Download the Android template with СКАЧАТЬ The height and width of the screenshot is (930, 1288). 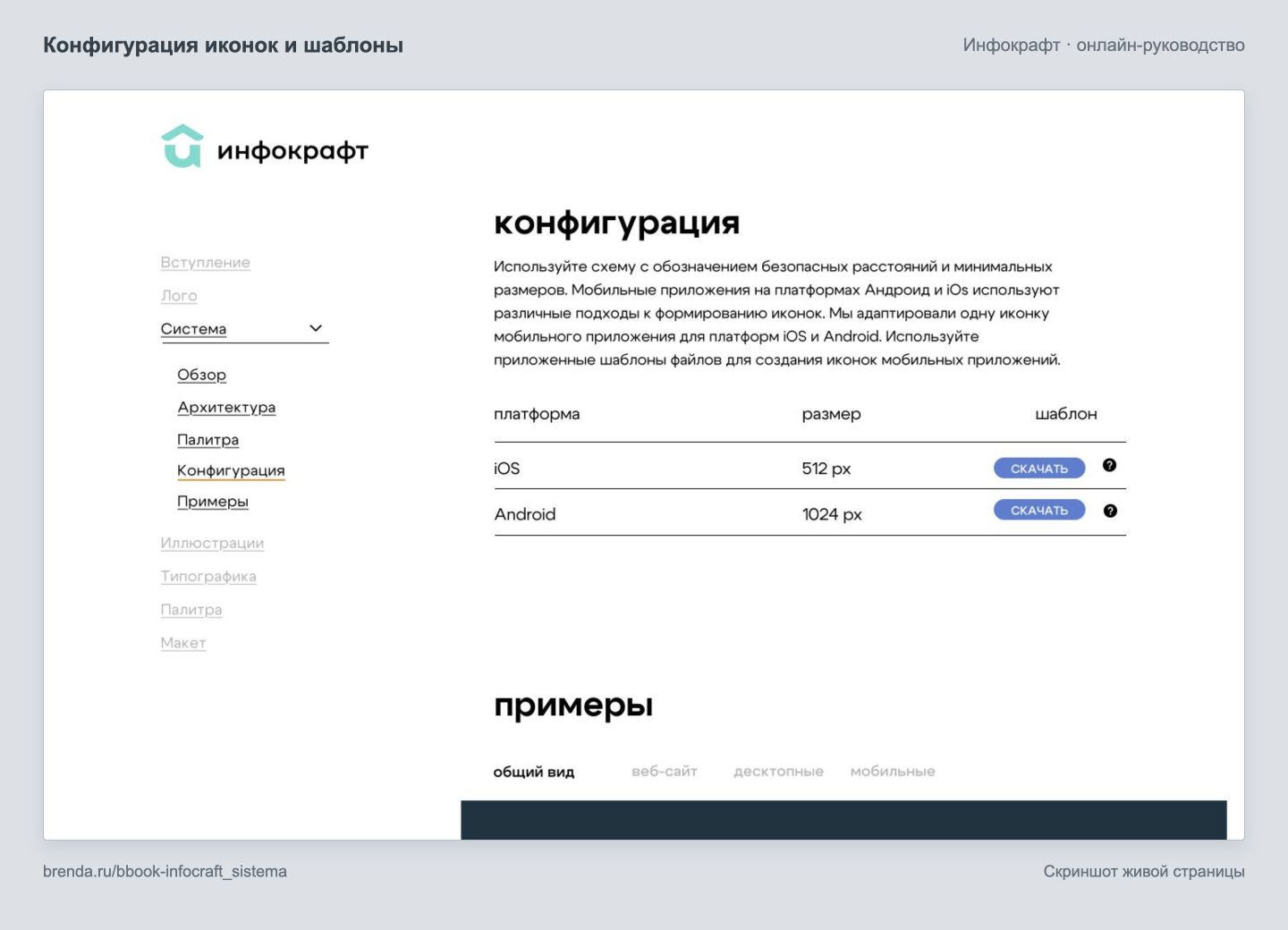tap(1039, 510)
